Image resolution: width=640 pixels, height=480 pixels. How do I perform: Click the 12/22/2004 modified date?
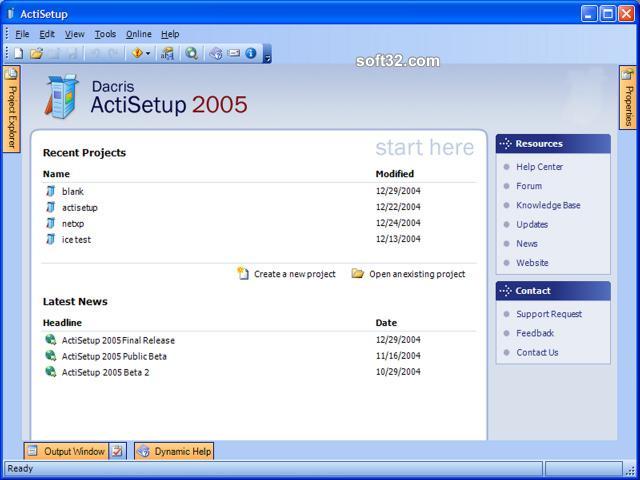398,207
